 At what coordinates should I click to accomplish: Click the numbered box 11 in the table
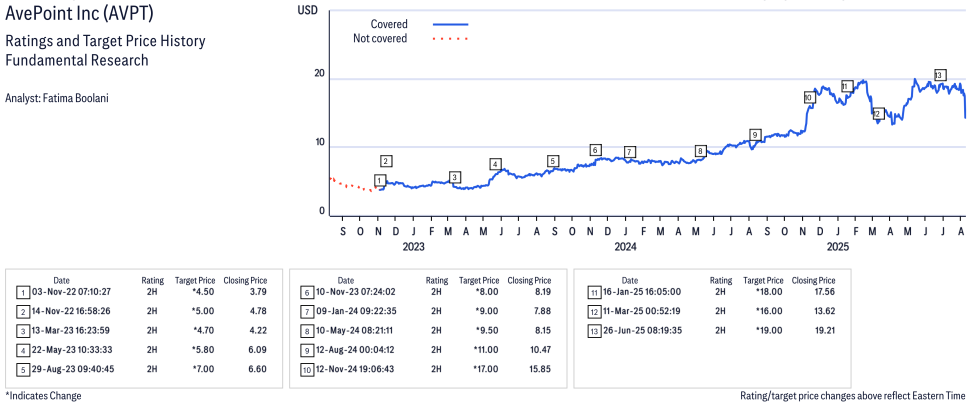tap(593, 292)
